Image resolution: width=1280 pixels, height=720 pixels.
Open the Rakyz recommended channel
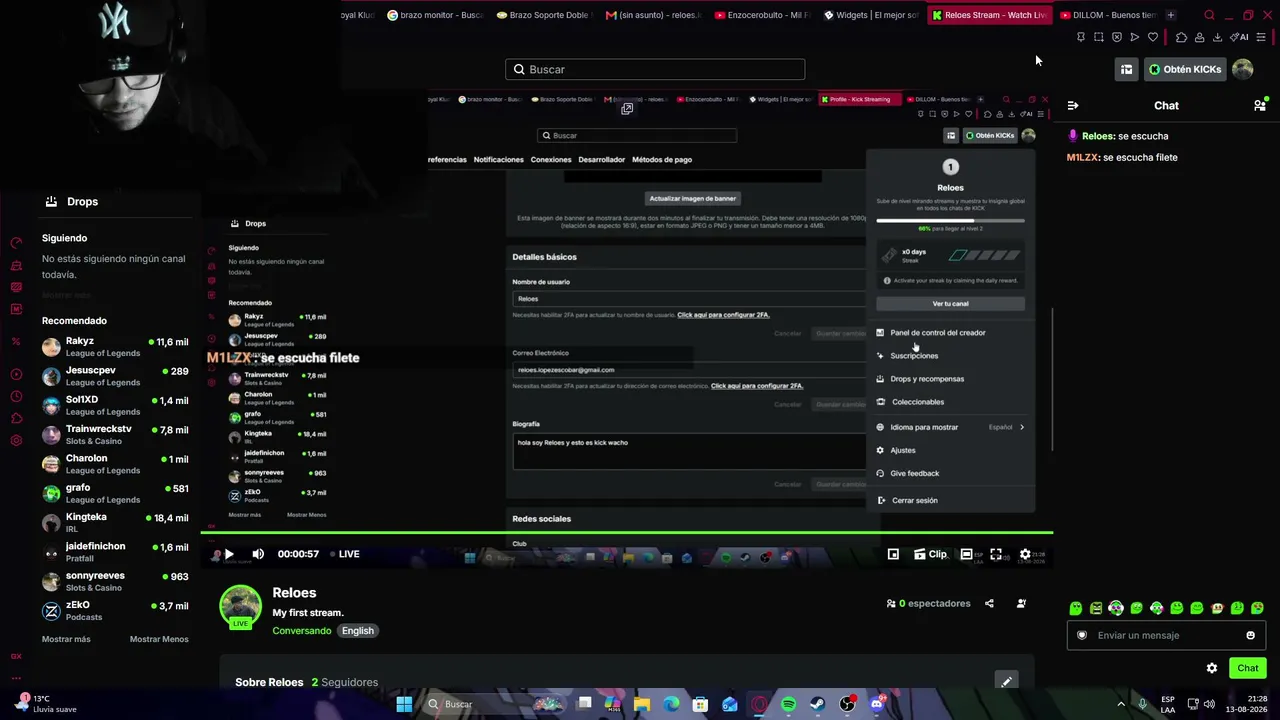click(115, 347)
